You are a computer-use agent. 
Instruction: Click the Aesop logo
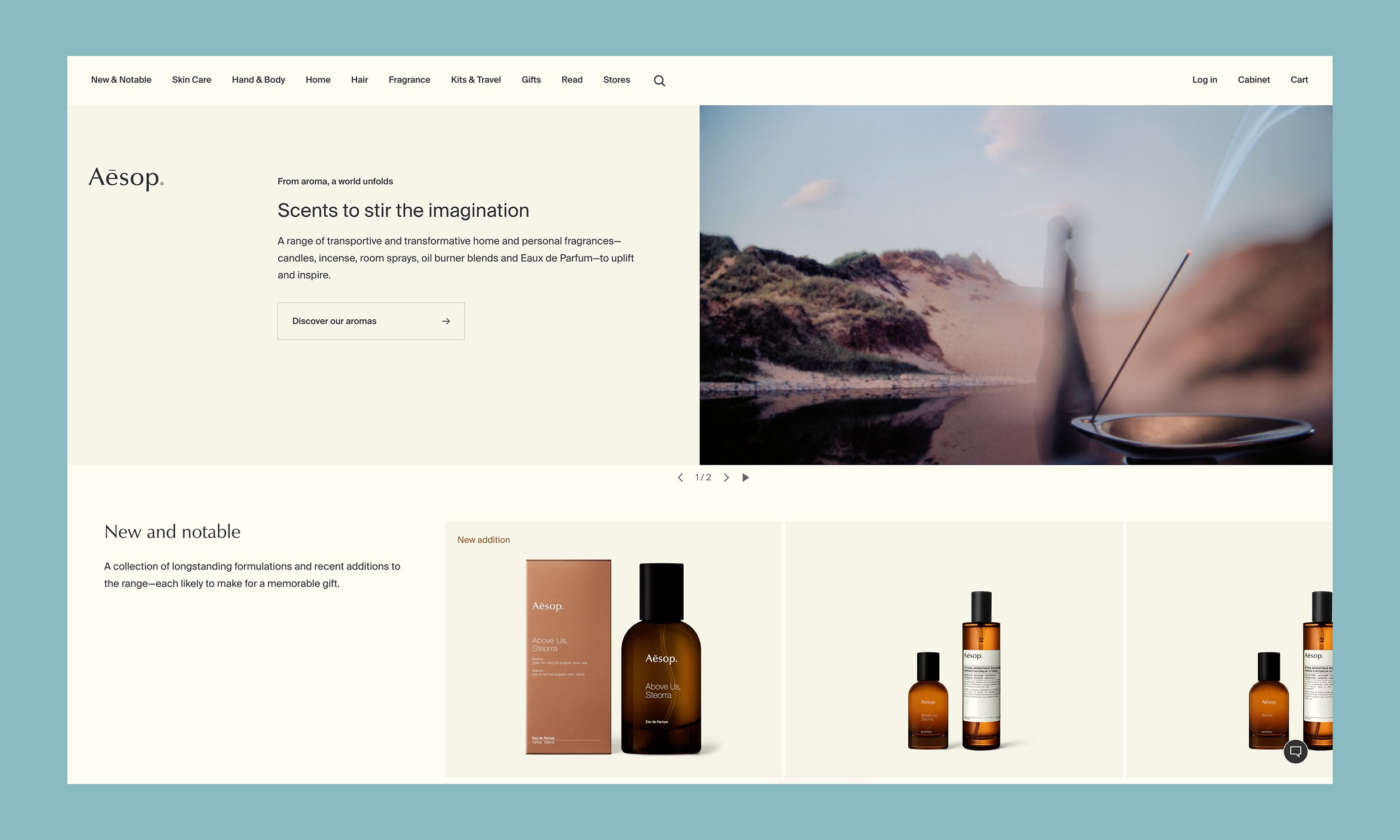[126, 178]
